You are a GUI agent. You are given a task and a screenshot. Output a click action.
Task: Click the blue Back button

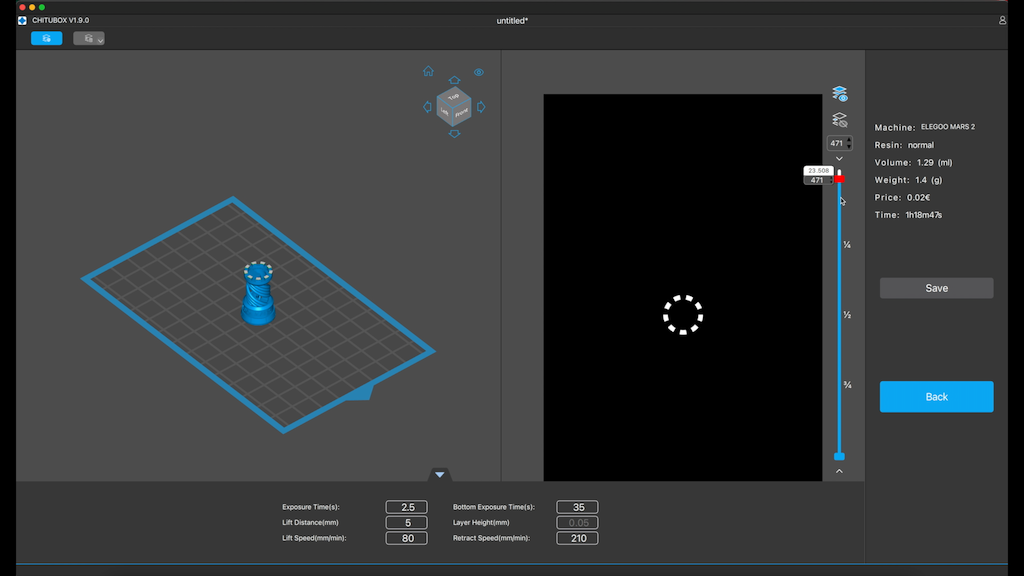[x=936, y=397]
